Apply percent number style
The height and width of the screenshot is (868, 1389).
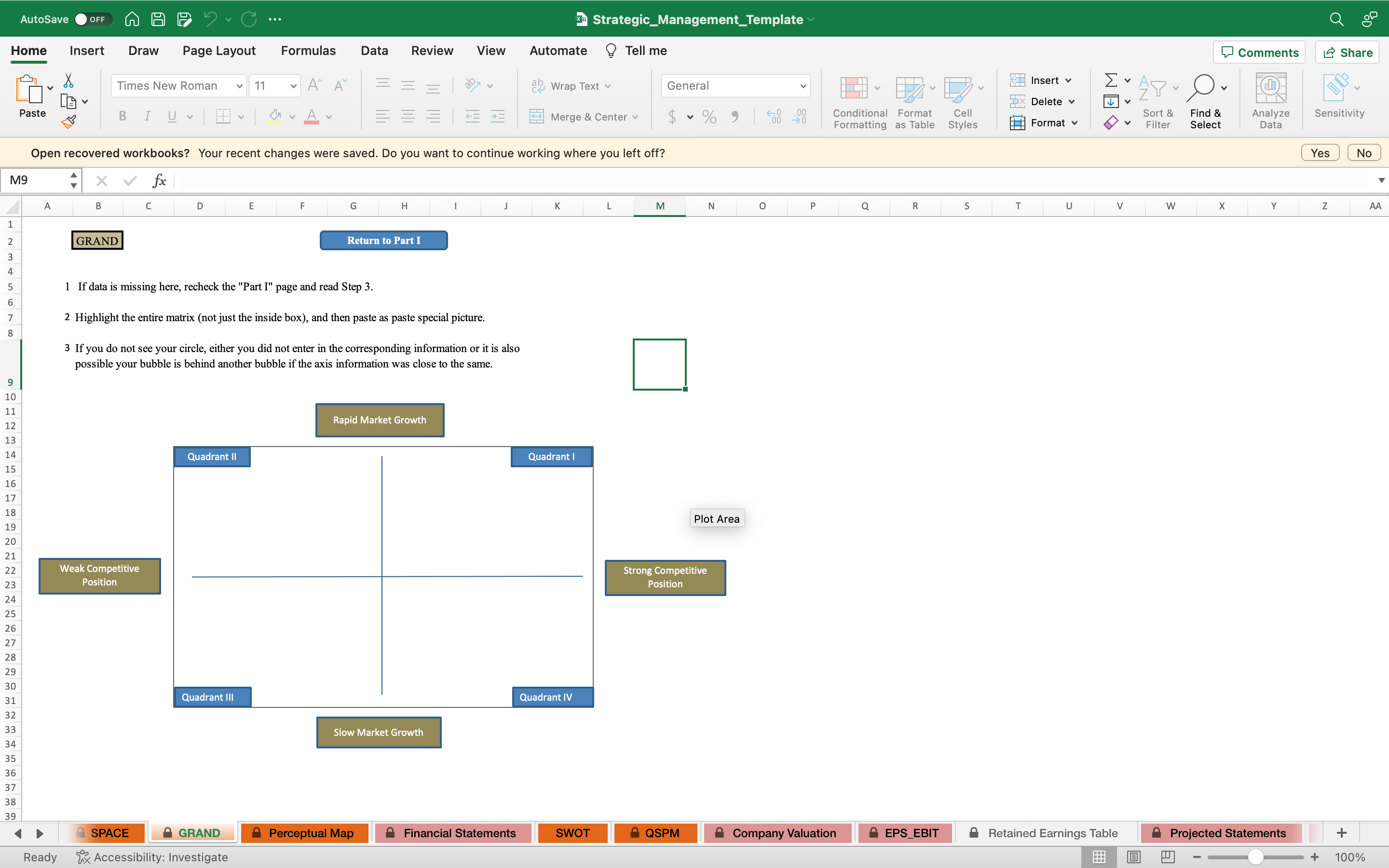[709, 117]
